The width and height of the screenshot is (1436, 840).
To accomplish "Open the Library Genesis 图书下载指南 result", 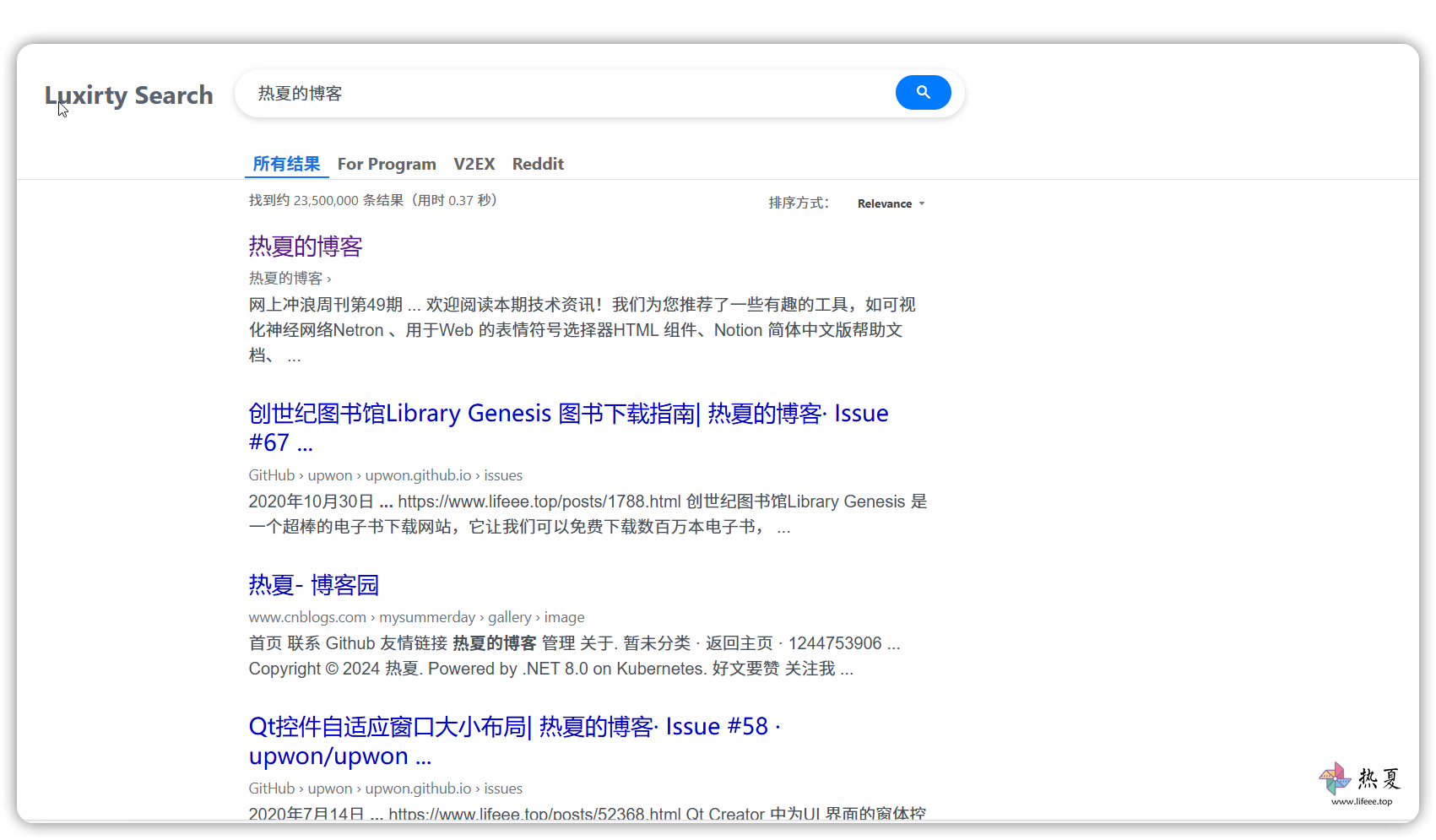I will (x=568, y=427).
